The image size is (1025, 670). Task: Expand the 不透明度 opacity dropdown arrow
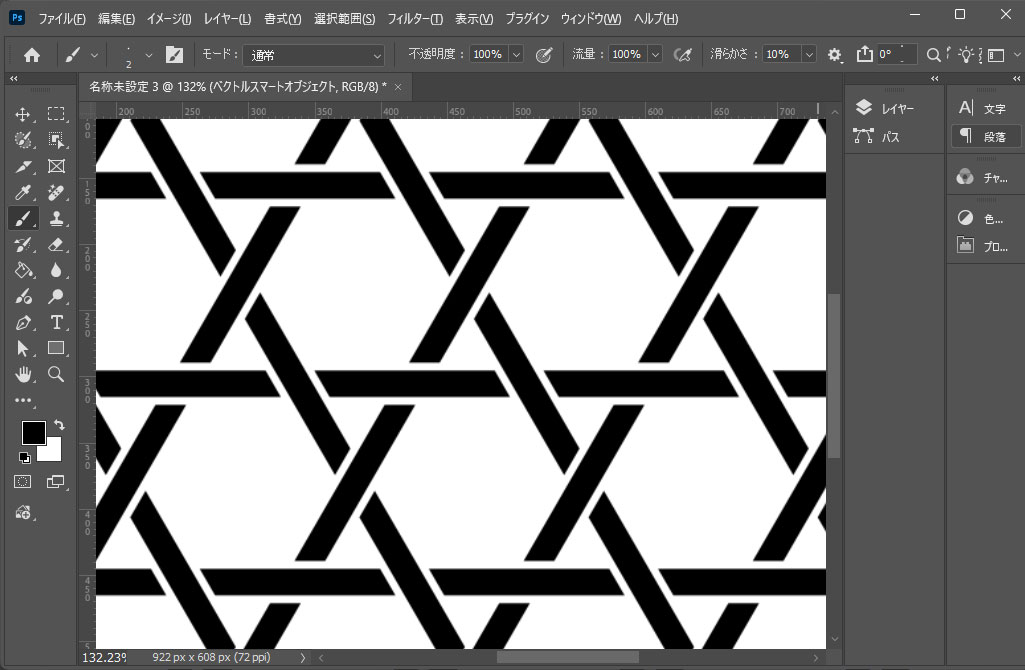coord(516,55)
